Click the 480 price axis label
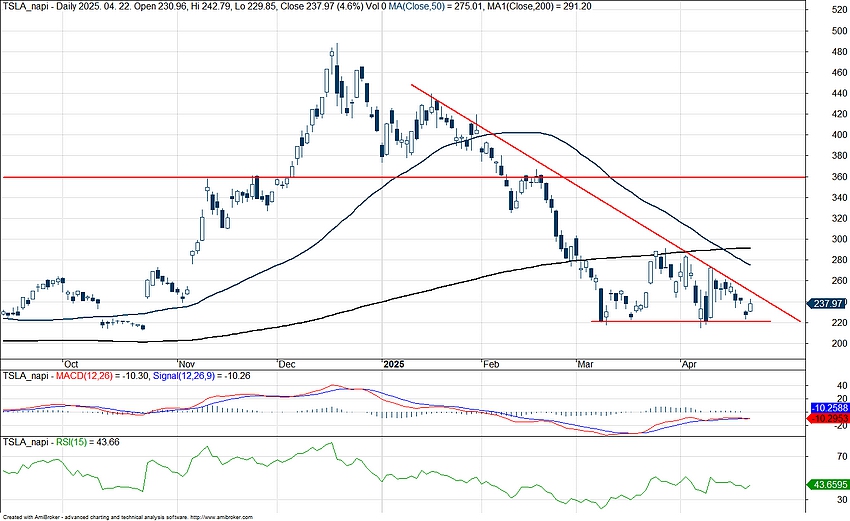Screen dimensions: 850x521 tap(839, 52)
